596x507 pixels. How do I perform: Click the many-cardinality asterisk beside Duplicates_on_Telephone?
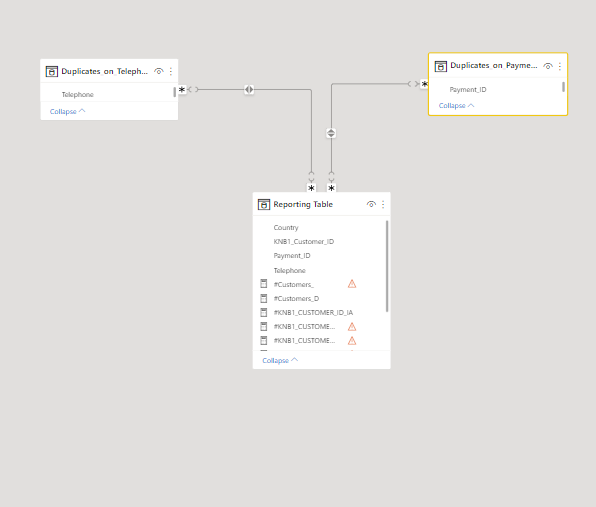click(x=182, y=90)
